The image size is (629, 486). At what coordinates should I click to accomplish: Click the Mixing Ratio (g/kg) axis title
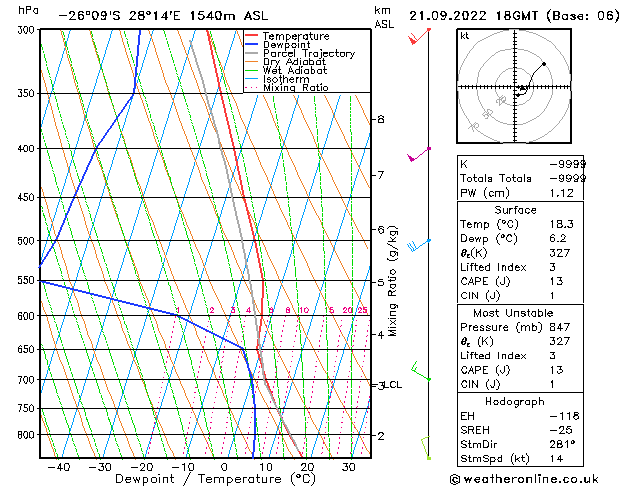(x=392, y=281)
